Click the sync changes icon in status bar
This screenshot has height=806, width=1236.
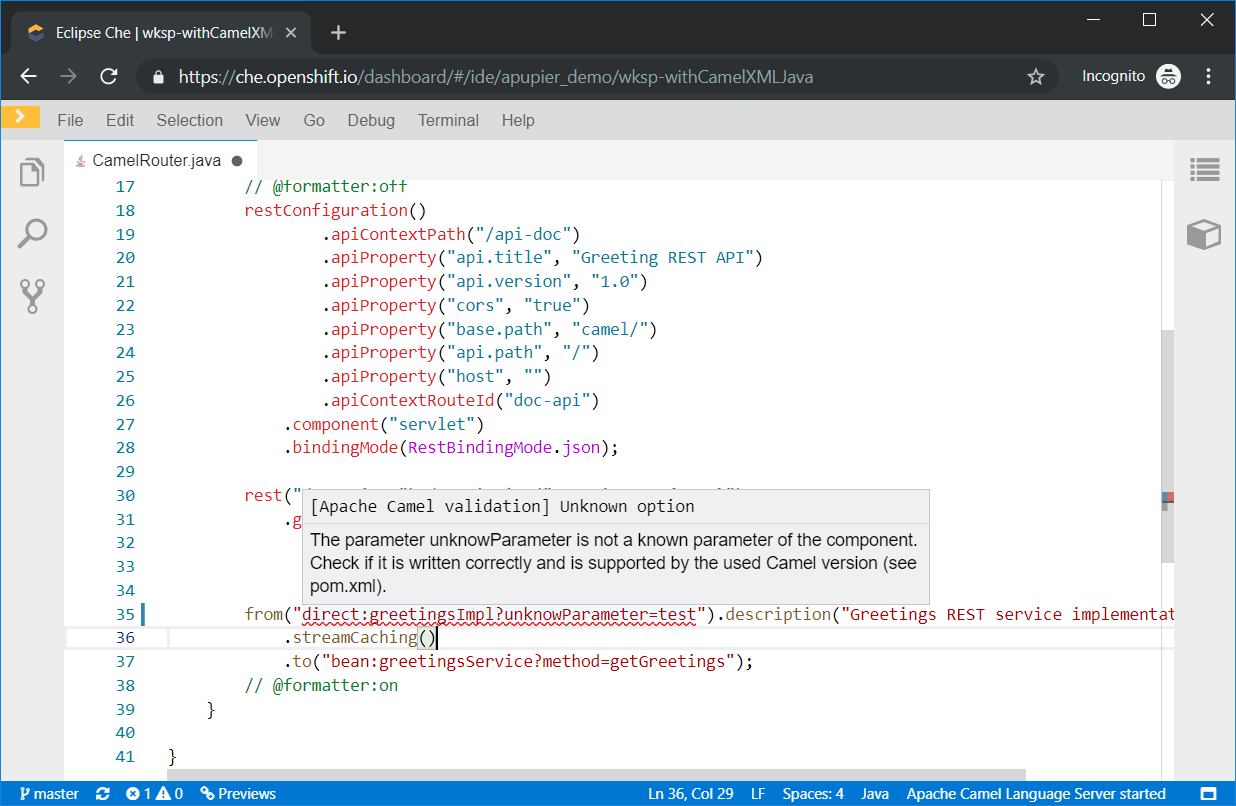102,794
